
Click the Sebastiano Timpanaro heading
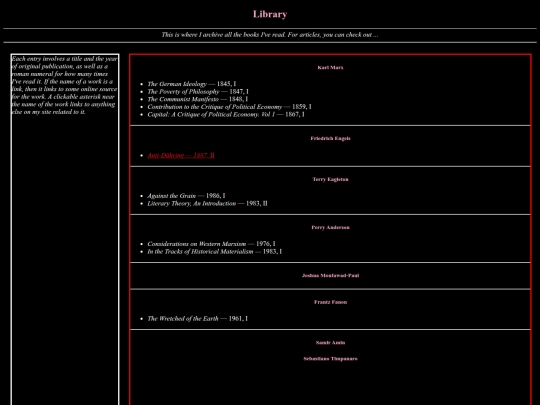click(330, 359)
